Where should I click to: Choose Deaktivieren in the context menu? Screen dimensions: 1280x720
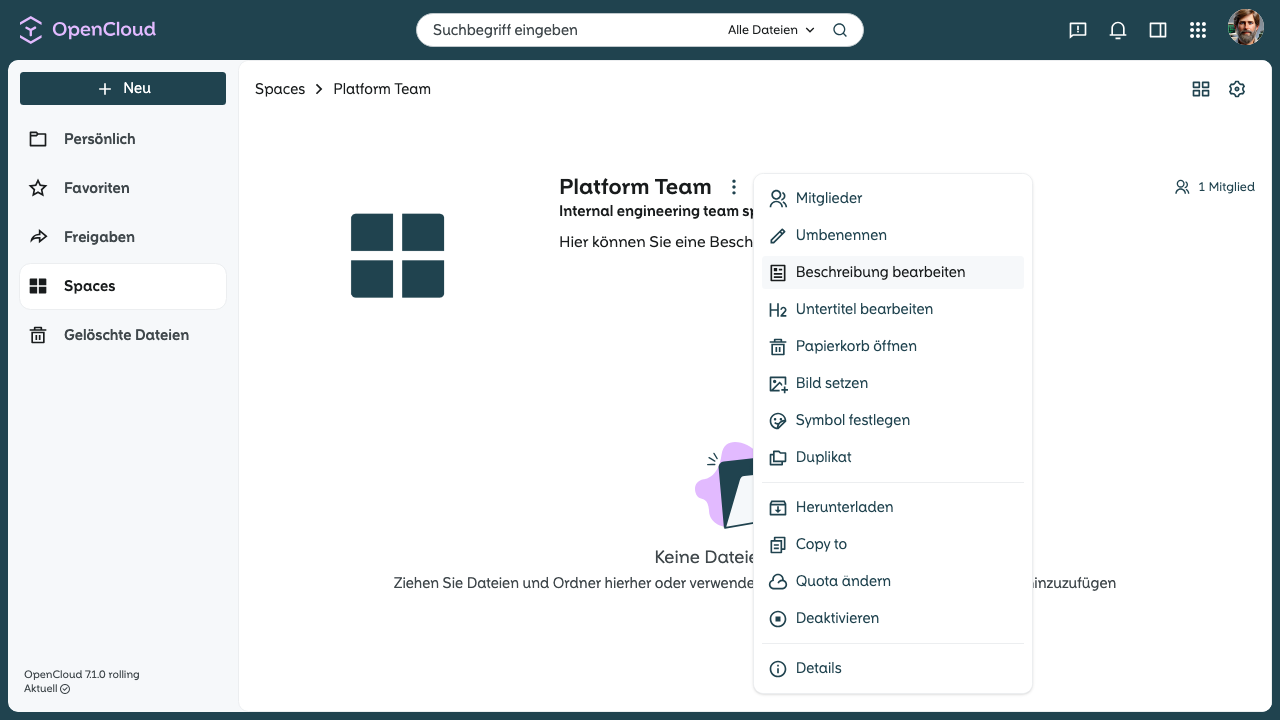pos(893,618)
